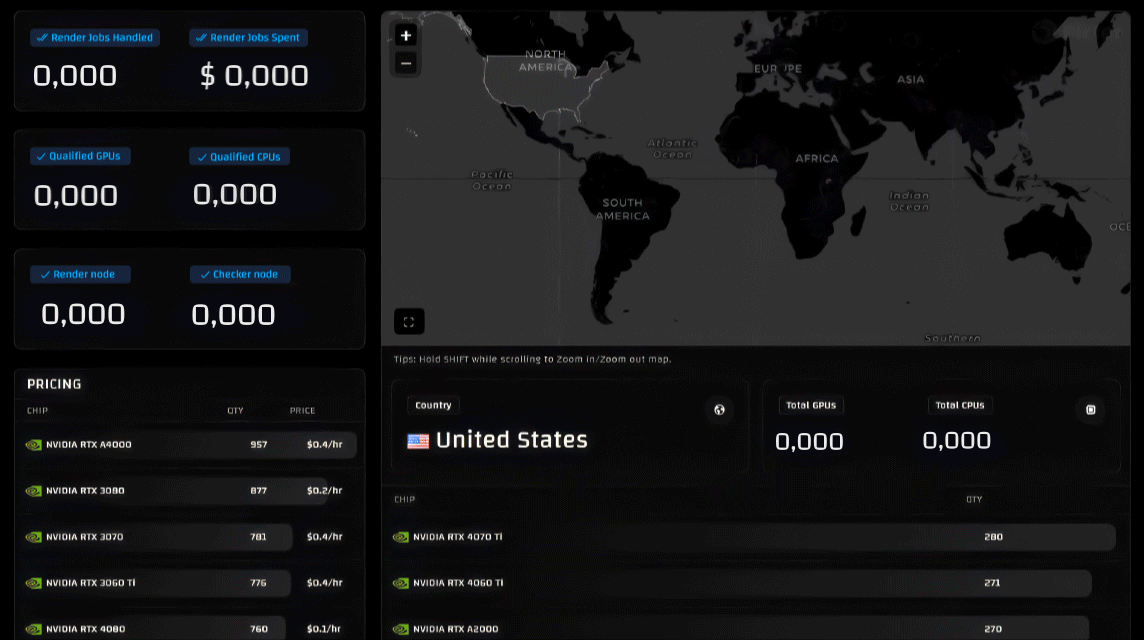Click Africa on the map
This screenshot has width=1144, height=640.
pyautogui.click(x=816, y=158)
